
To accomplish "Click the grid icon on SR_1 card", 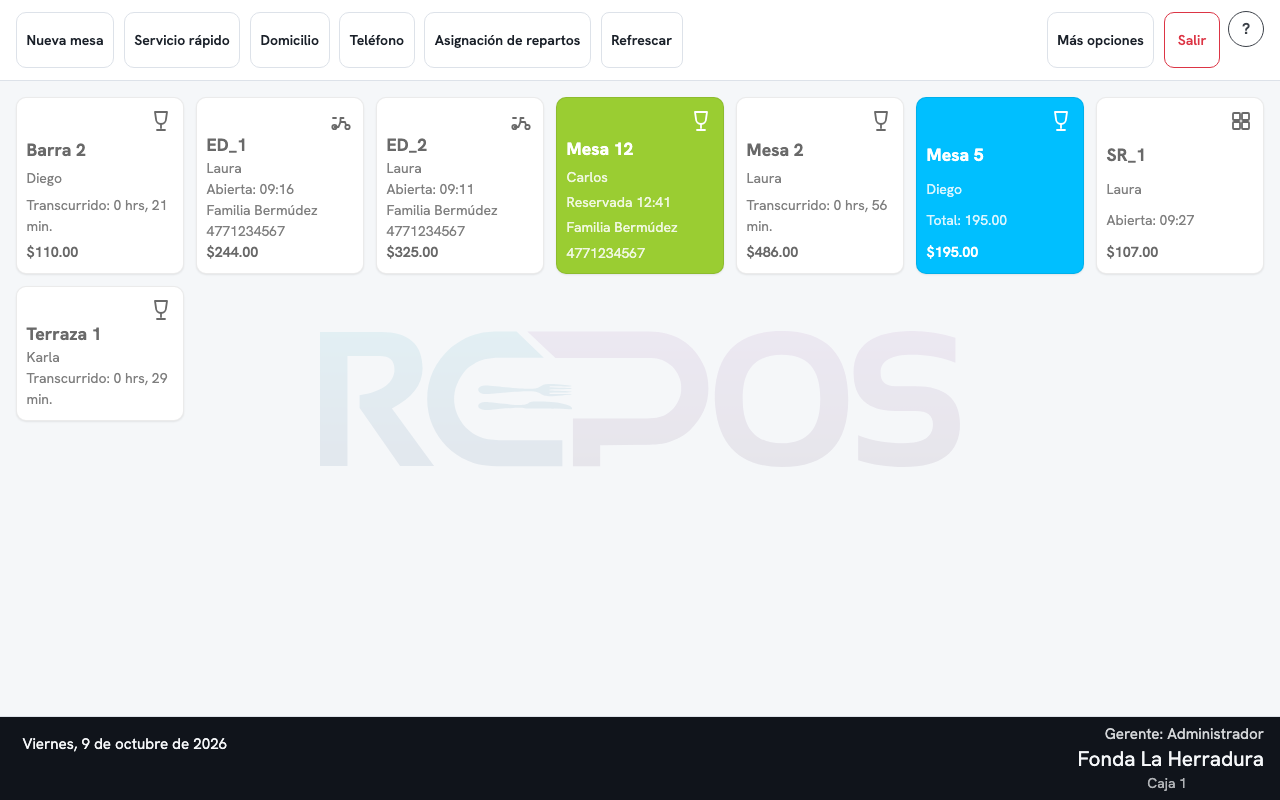I will point(1241,121).
